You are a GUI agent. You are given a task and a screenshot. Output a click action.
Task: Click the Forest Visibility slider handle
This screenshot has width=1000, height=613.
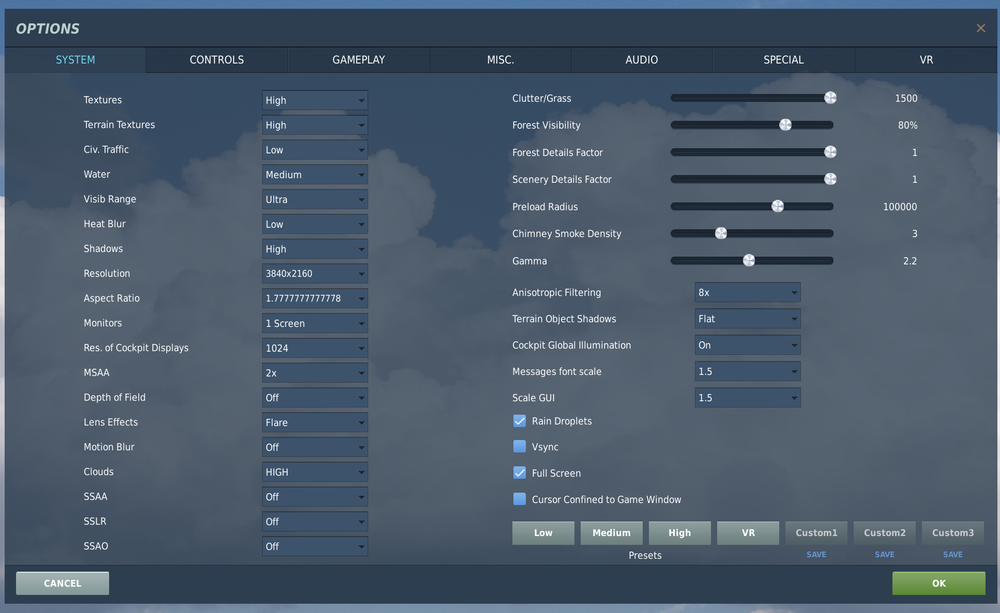785,124
